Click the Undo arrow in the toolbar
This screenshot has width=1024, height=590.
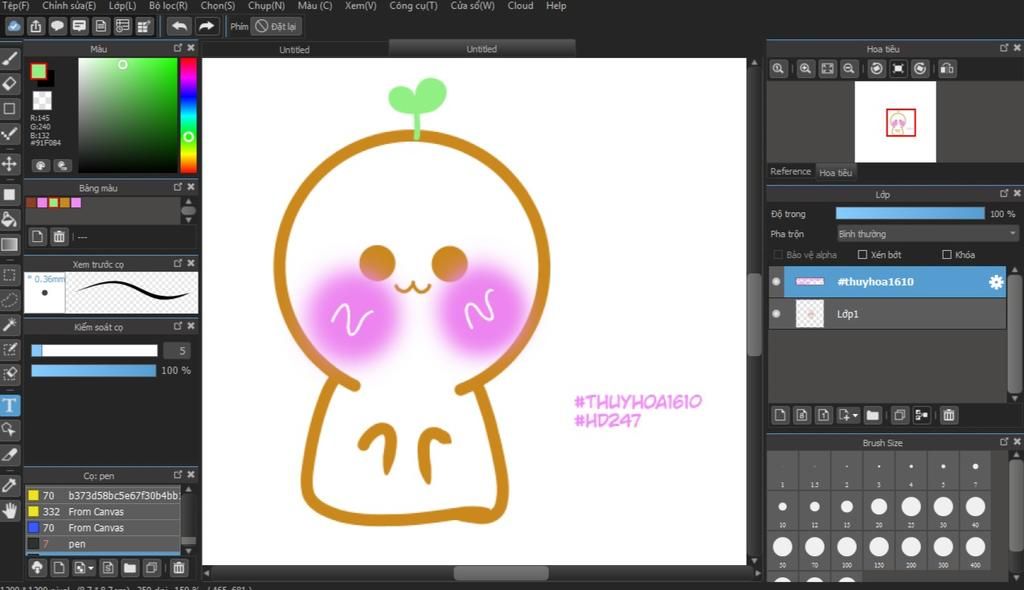179,26
